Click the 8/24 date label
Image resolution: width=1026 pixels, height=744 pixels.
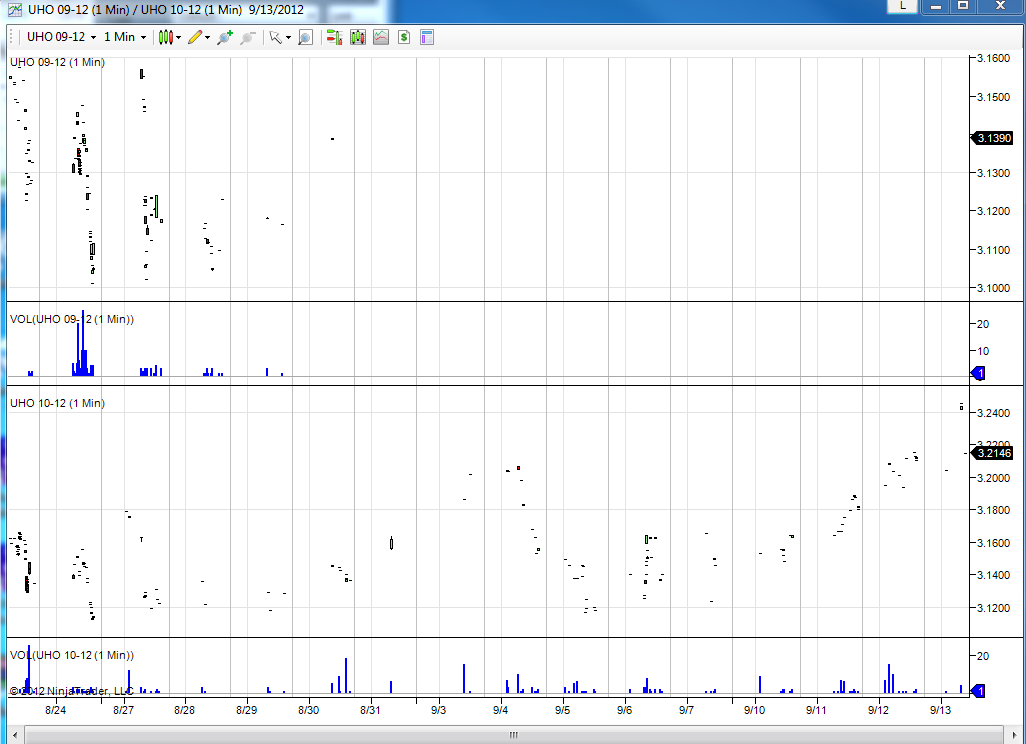point(56,710)
